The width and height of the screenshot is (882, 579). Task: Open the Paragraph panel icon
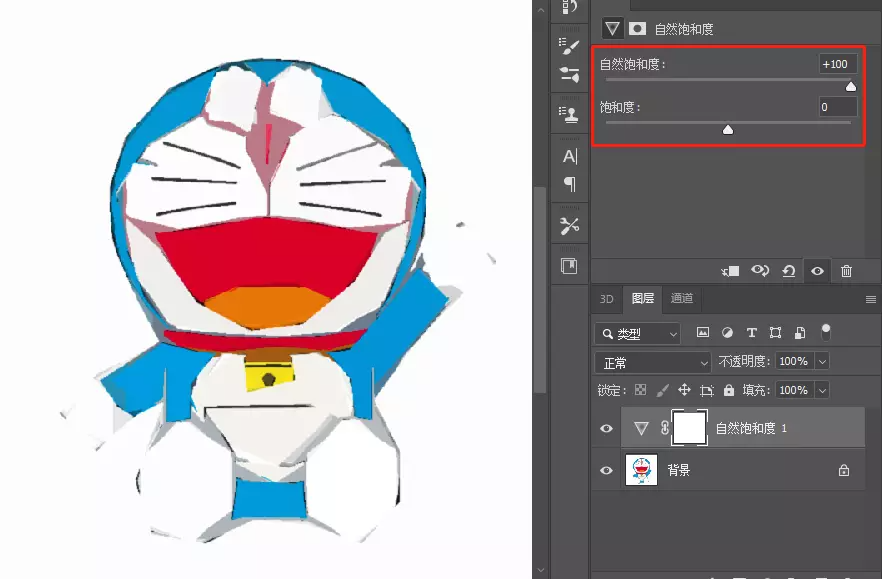click(570, 183)
